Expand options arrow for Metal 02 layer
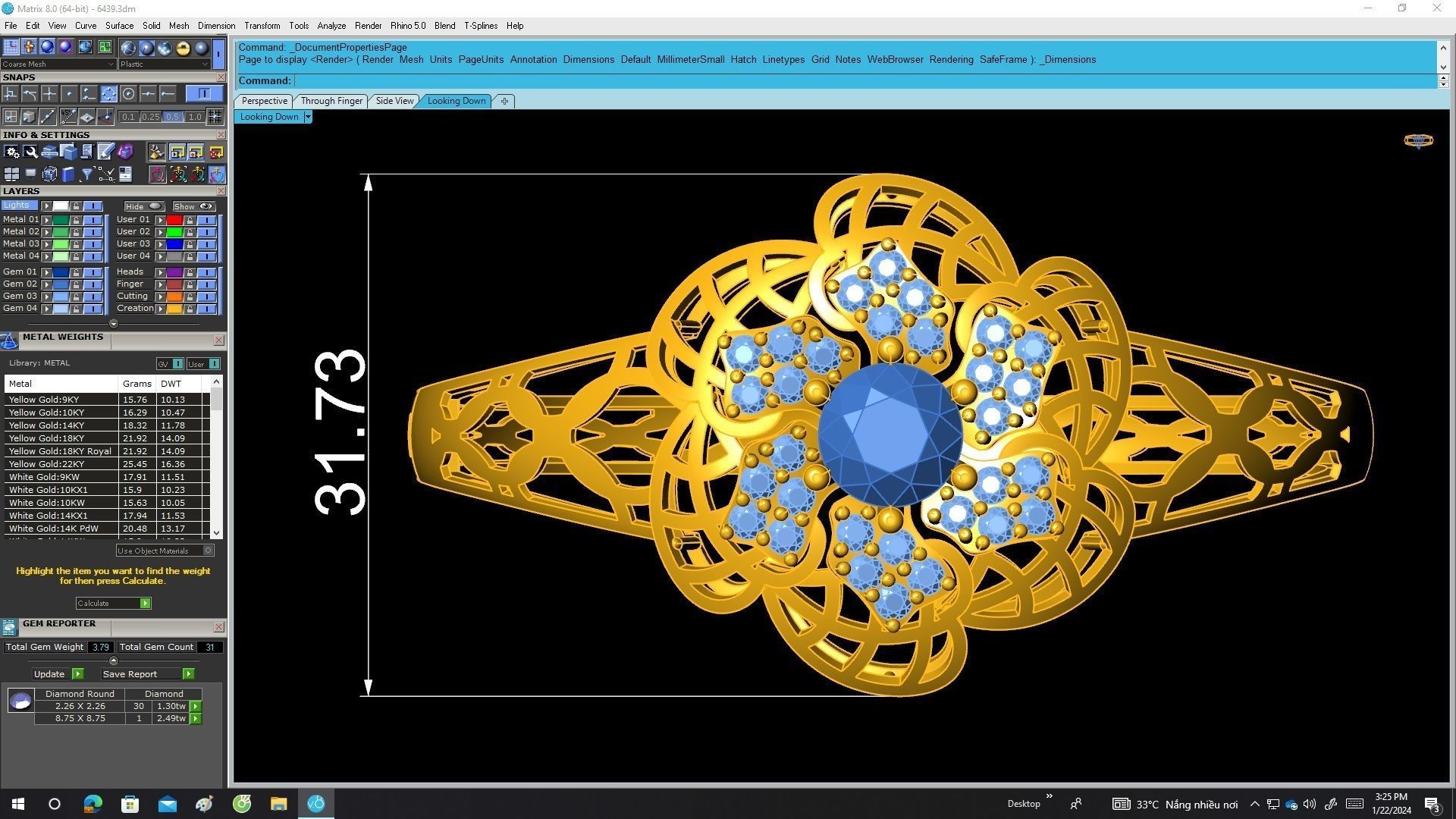The width and height of the screenshot is (1456, 819). [x=47, y=232]
